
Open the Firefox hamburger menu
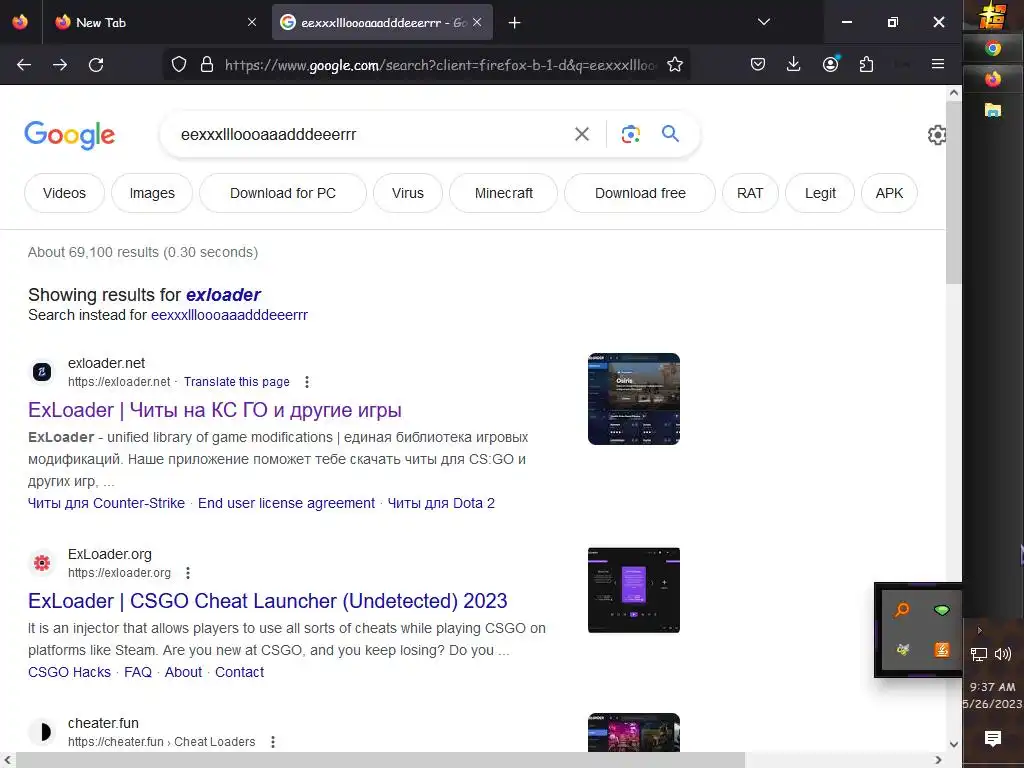(x=938, y=64)
